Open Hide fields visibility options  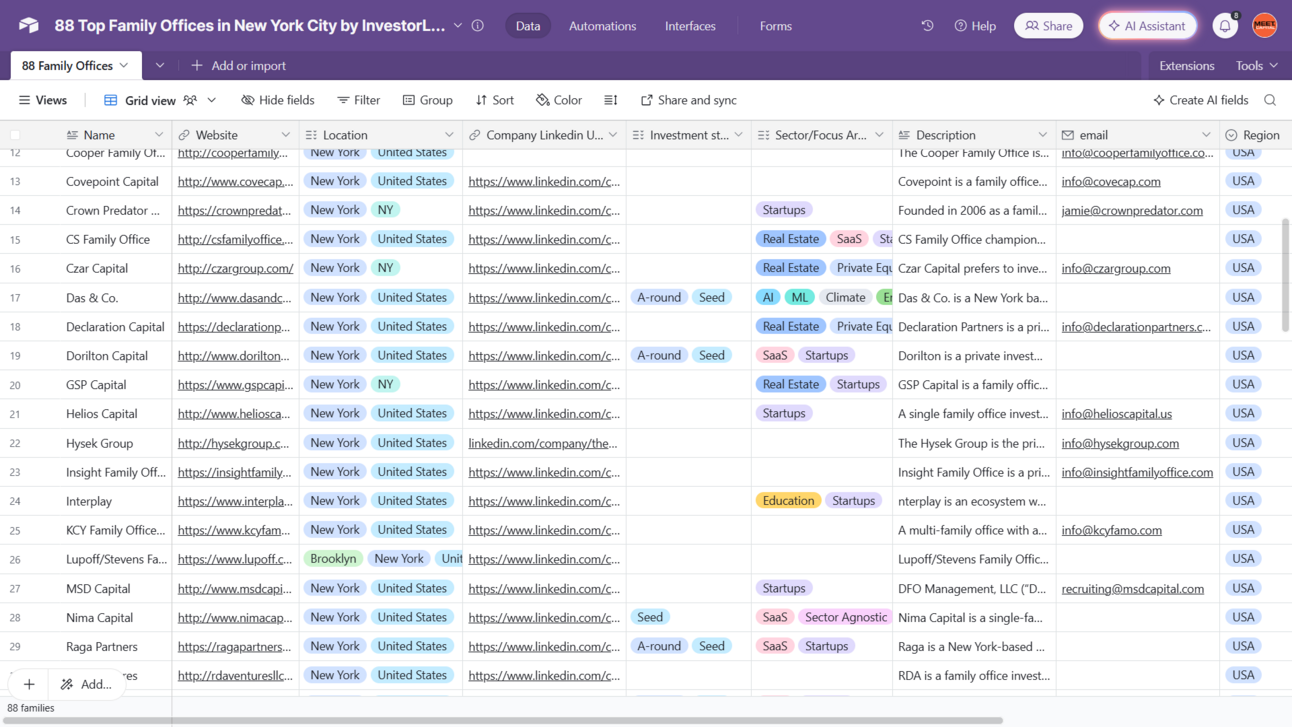point(277,100)
